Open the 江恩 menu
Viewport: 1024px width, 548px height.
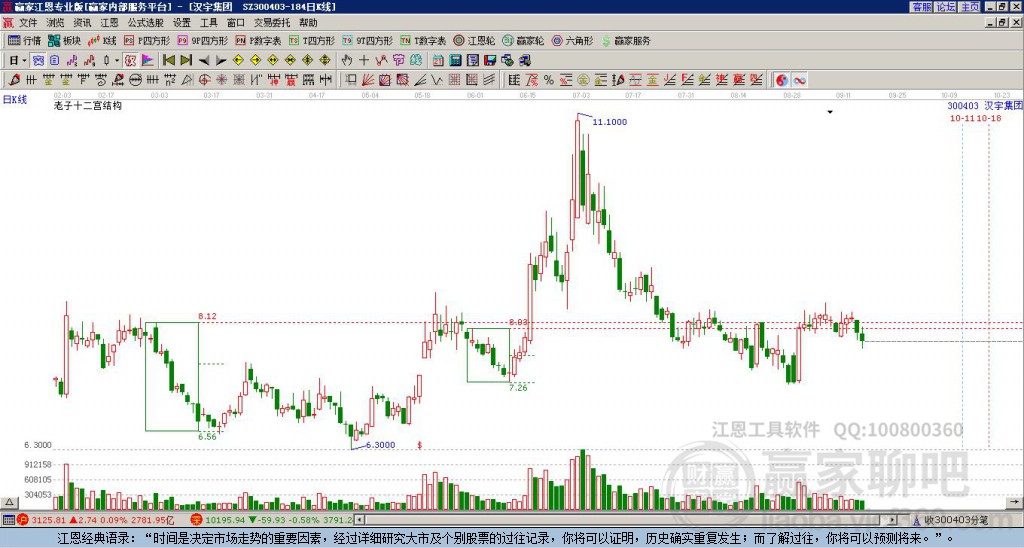point(109,23)
